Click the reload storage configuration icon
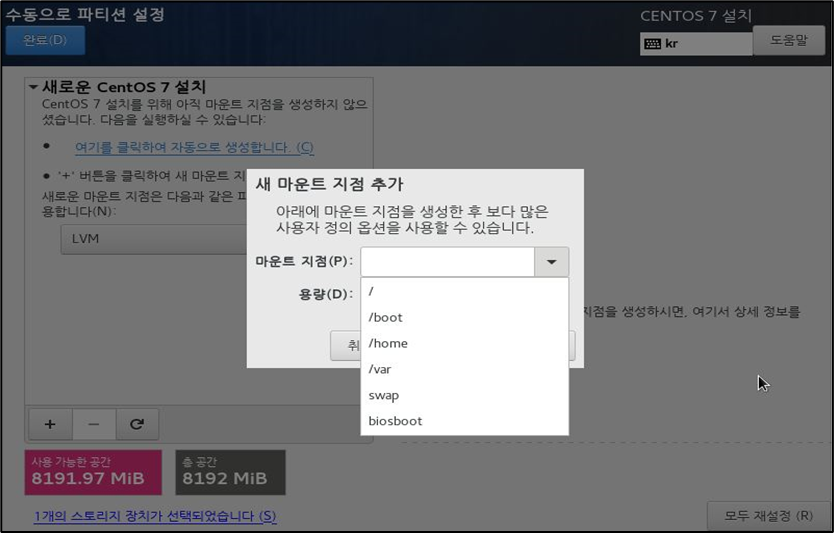 click(x=137, y=424)
